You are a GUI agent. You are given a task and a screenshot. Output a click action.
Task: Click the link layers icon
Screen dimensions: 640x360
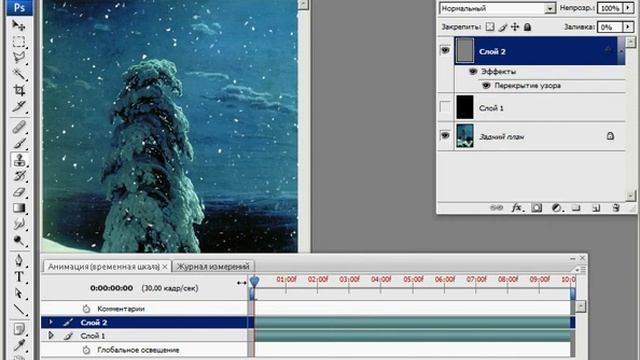pyautogui.click(x=496, y=208)
